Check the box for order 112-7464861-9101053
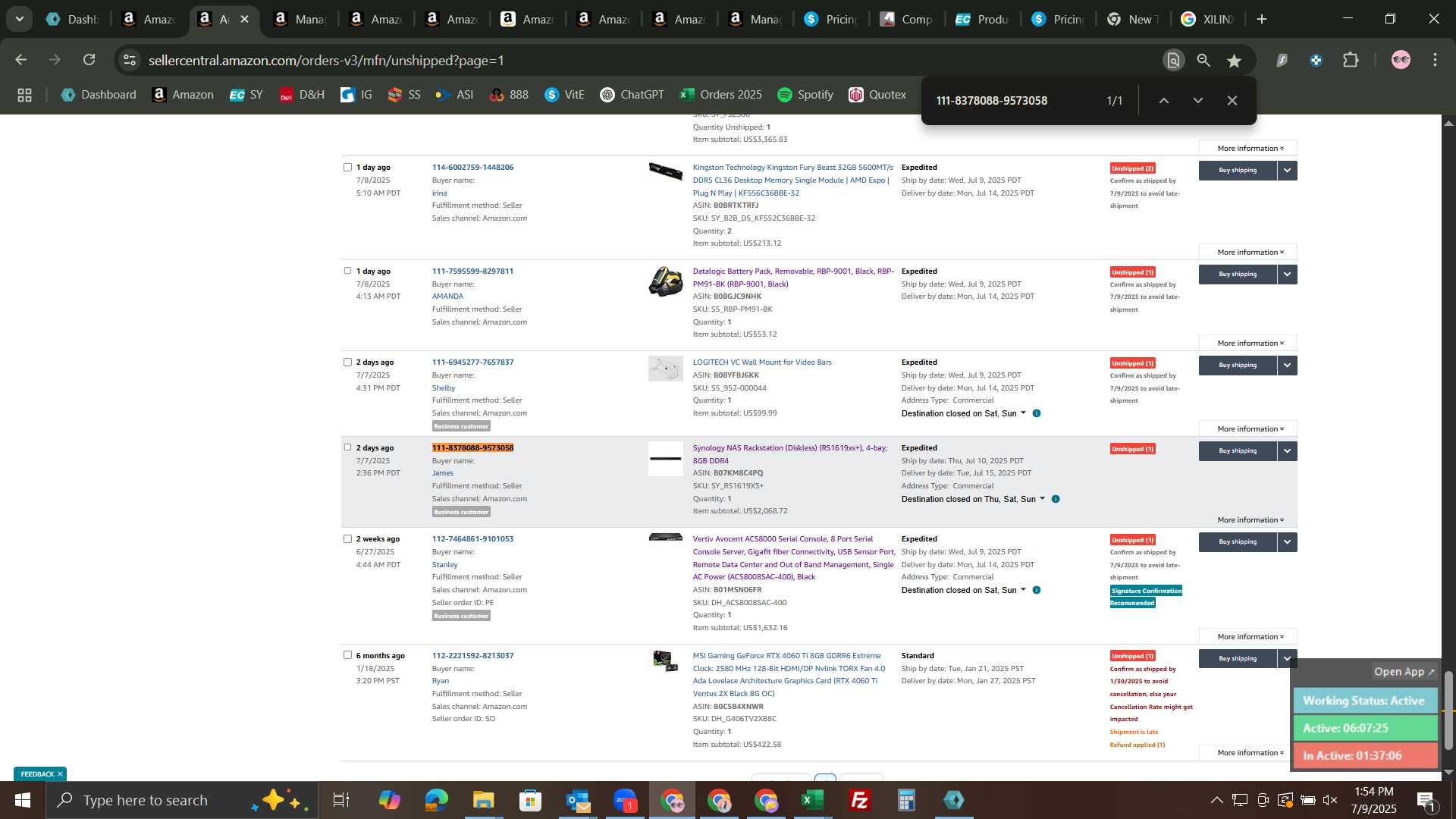Screen dimensions: 1456x819 [x=347, y=538]
